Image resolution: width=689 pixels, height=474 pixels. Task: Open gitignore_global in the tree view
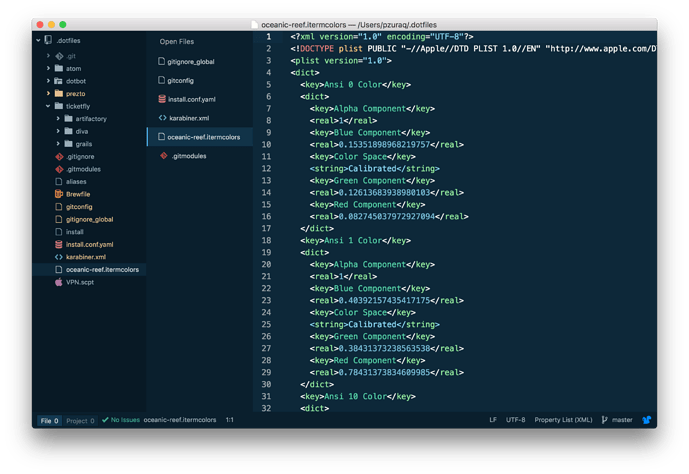(x=89, y=219)
